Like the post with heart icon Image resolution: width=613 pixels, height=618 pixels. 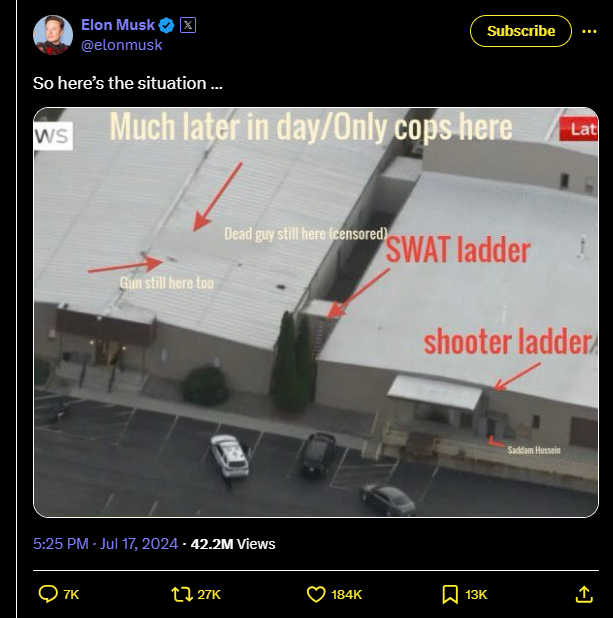click(x=316, y=594)
